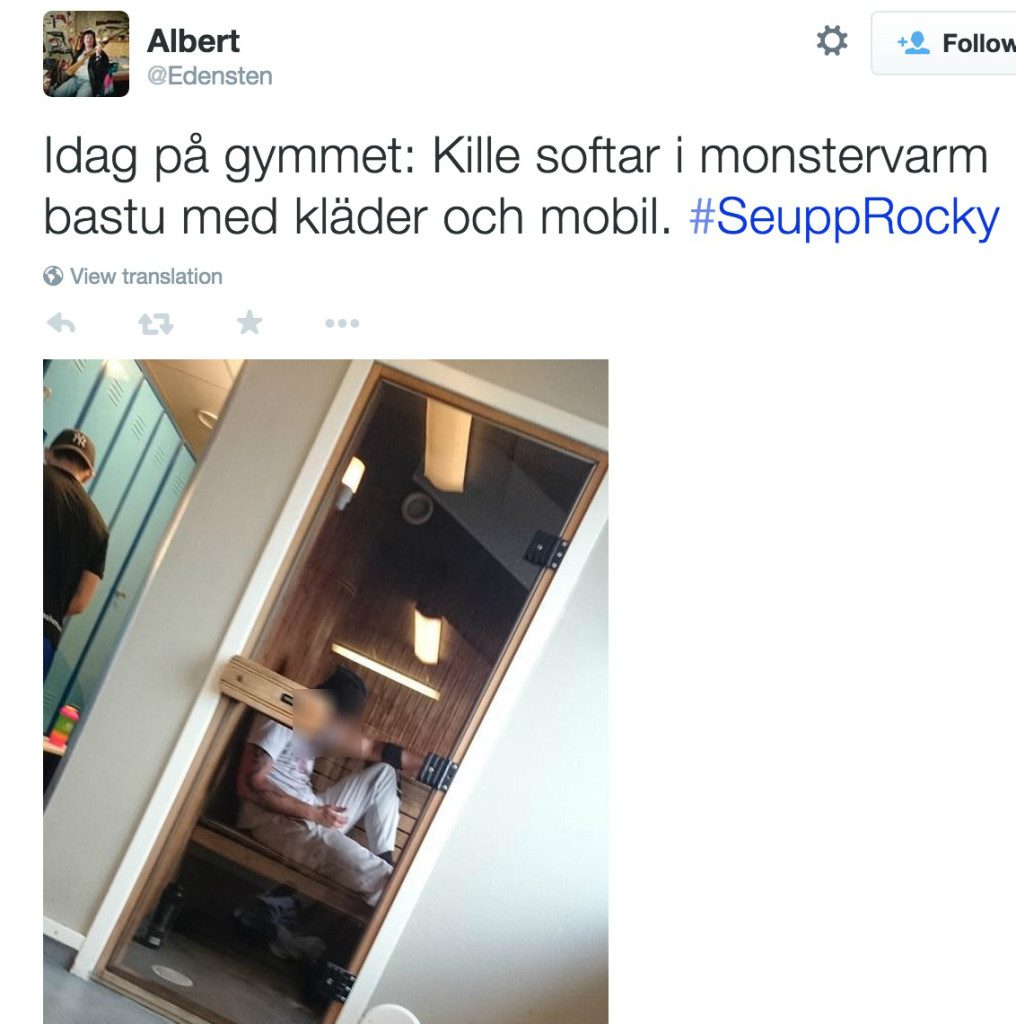Click the word 'monstervarm' in the tweet
This screenshot has width=1016, height=1024.
[x=843, y=157]
